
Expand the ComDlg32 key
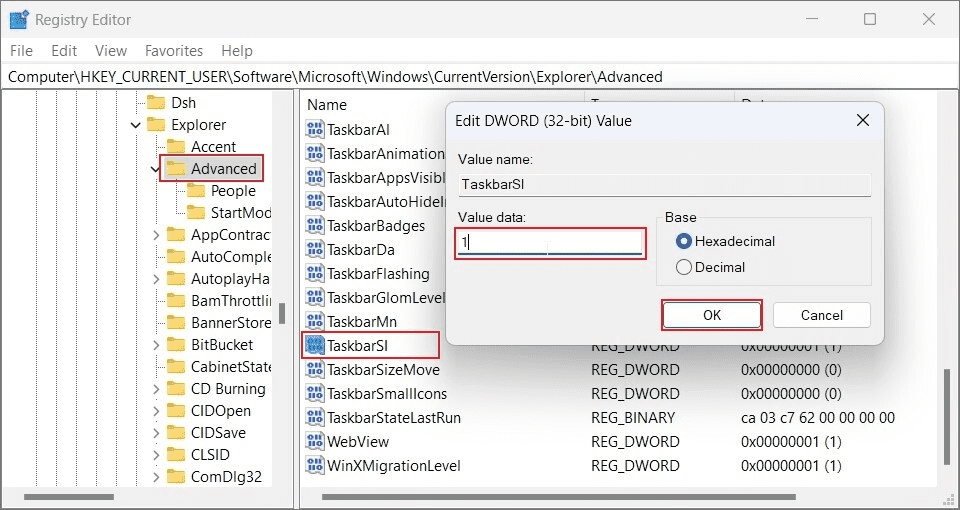[x=156, y=477]
